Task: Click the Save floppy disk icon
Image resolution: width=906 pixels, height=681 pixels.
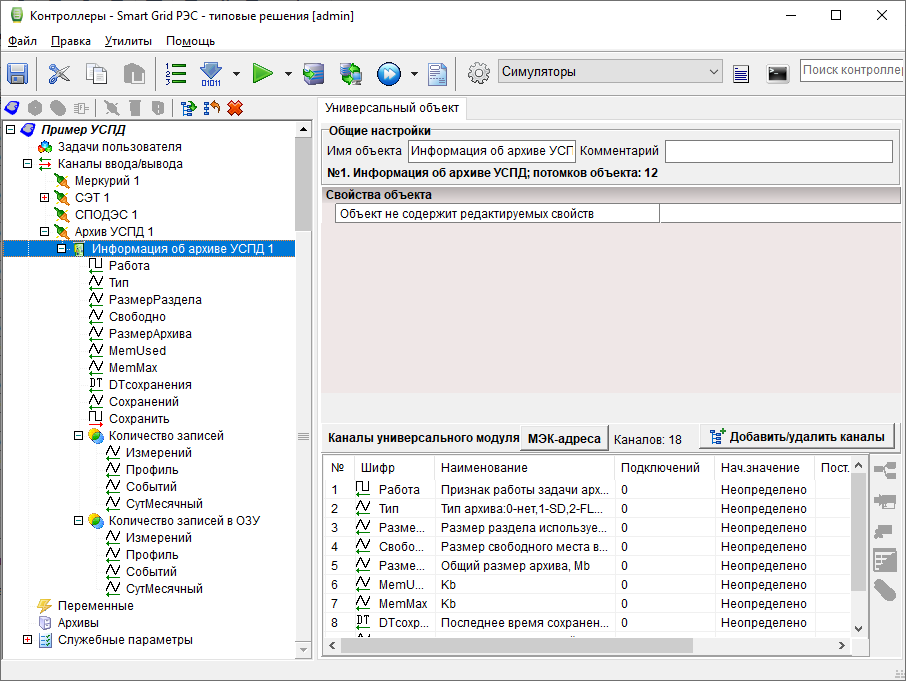Action: coord(18,73)
